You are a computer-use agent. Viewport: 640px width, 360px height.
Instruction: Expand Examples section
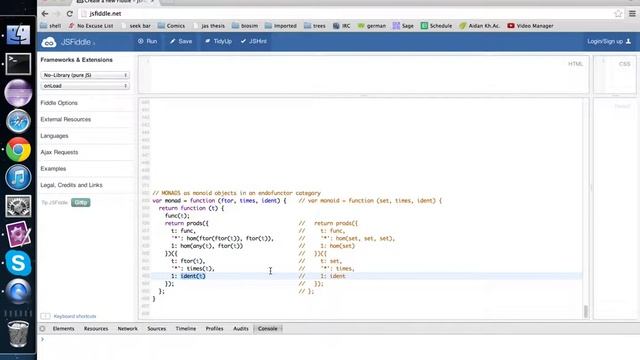53,169
